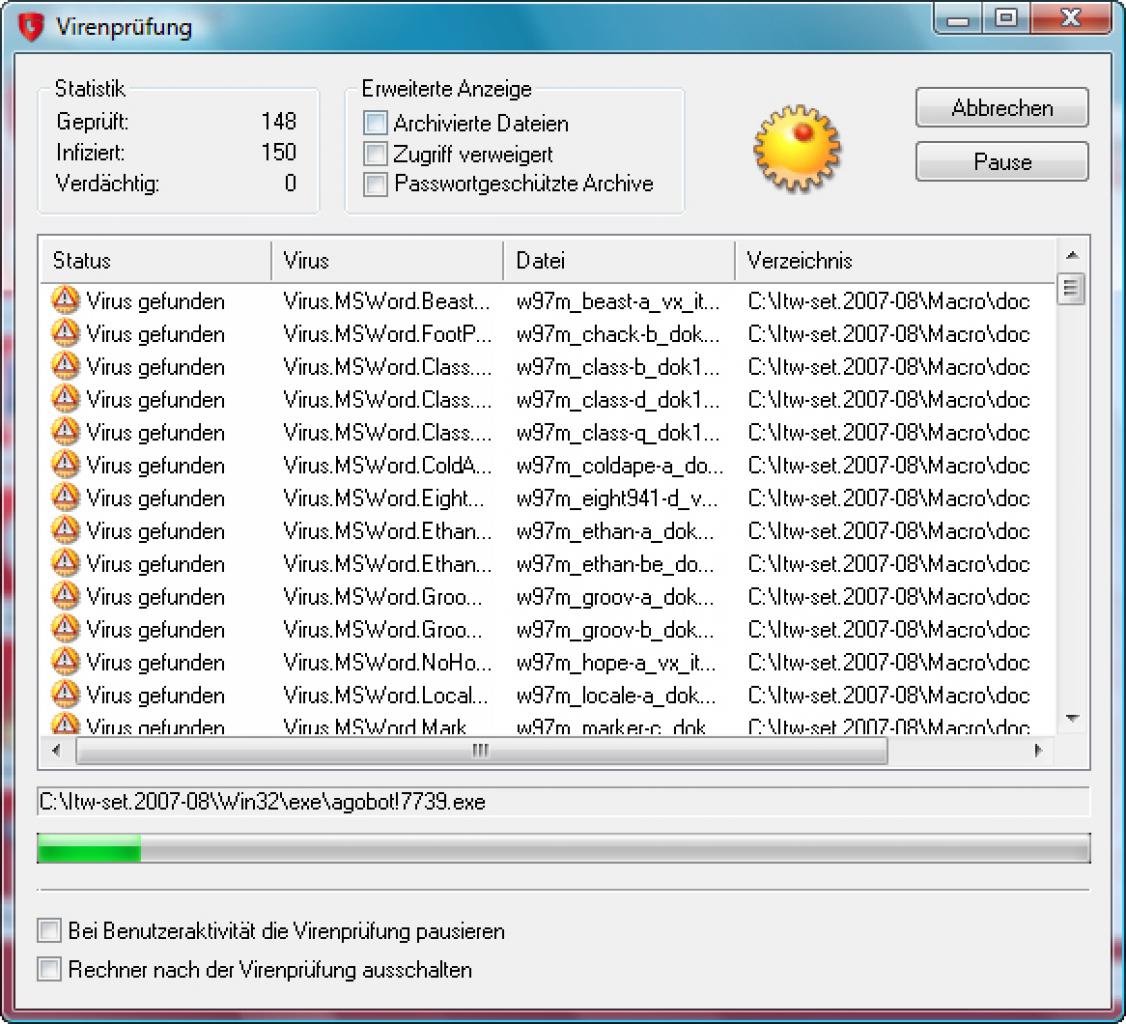Screen dimensions: 1126x1024
Task: Click the horizontal scrollbar right arrow
Action: pyautogui.click(x=1038, y=750)
